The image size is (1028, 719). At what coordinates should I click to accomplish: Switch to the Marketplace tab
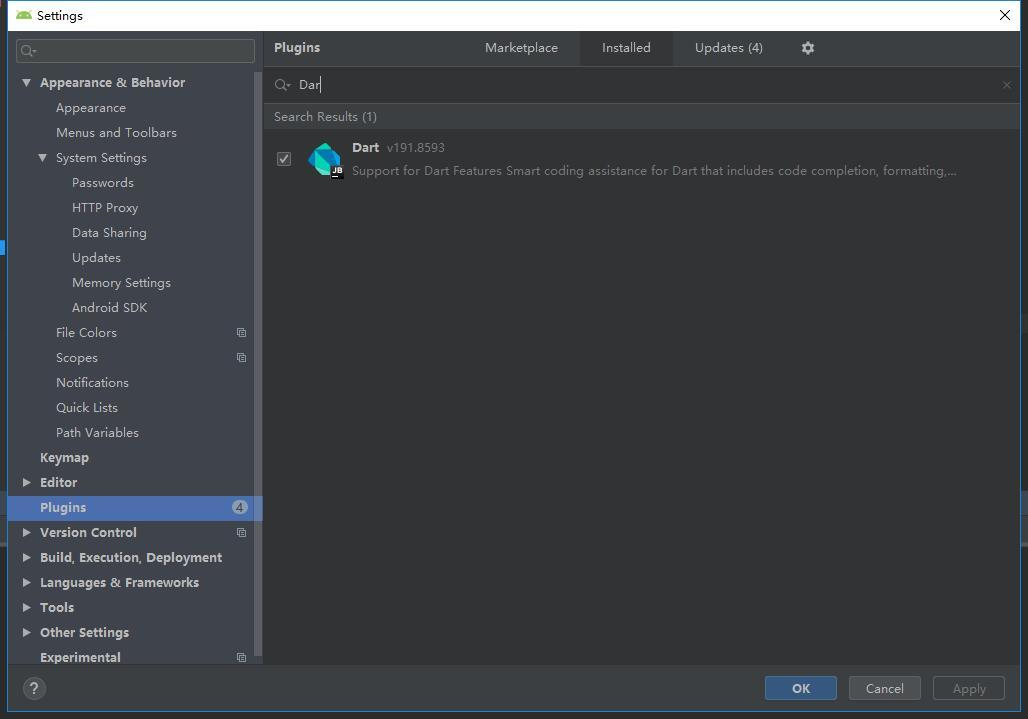pyautogui.click(x=521, y=48)
